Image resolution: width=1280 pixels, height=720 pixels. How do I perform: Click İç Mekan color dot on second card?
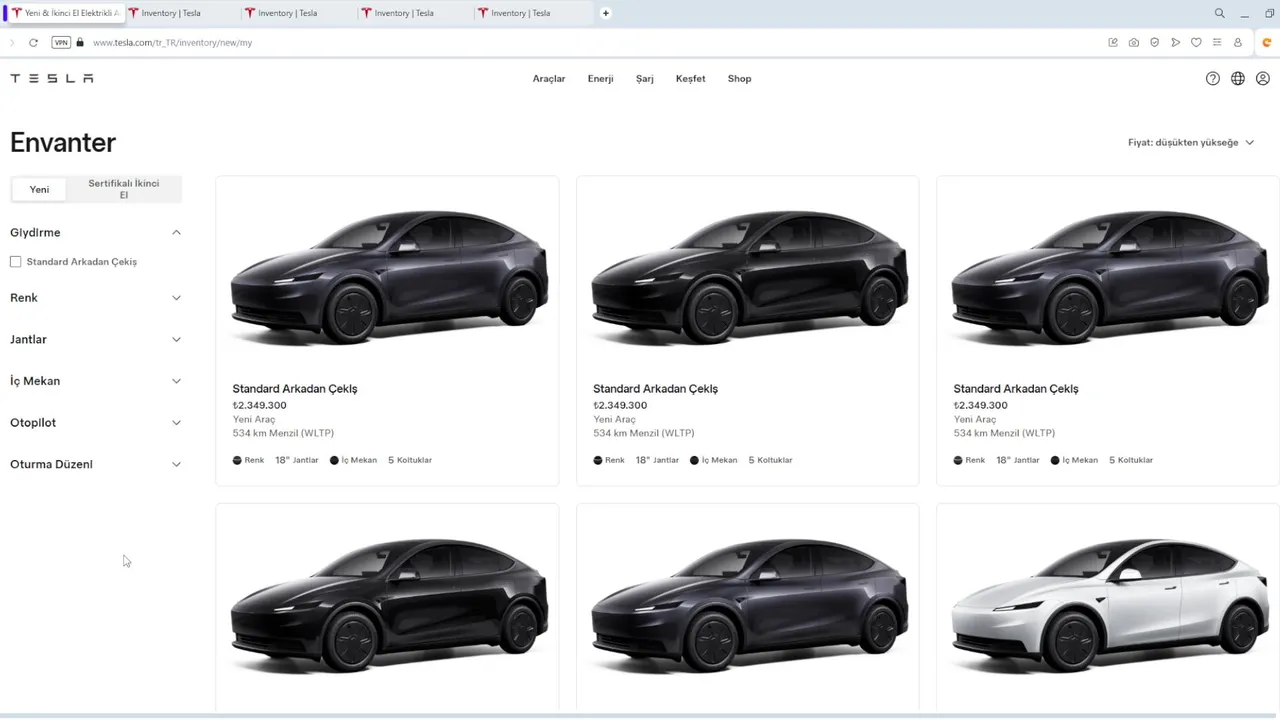(x=695, y=460)
